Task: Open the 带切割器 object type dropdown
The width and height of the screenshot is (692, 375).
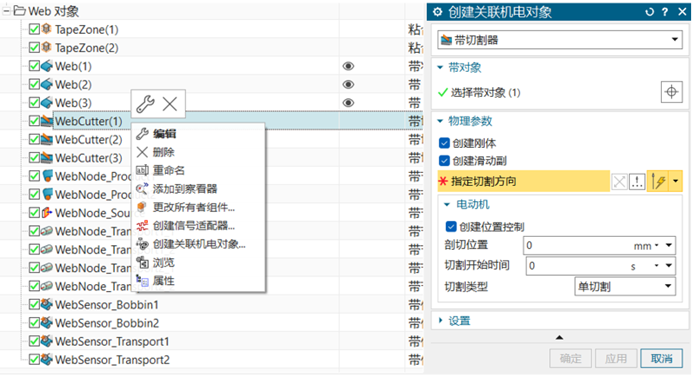Action: coord(560,40)
